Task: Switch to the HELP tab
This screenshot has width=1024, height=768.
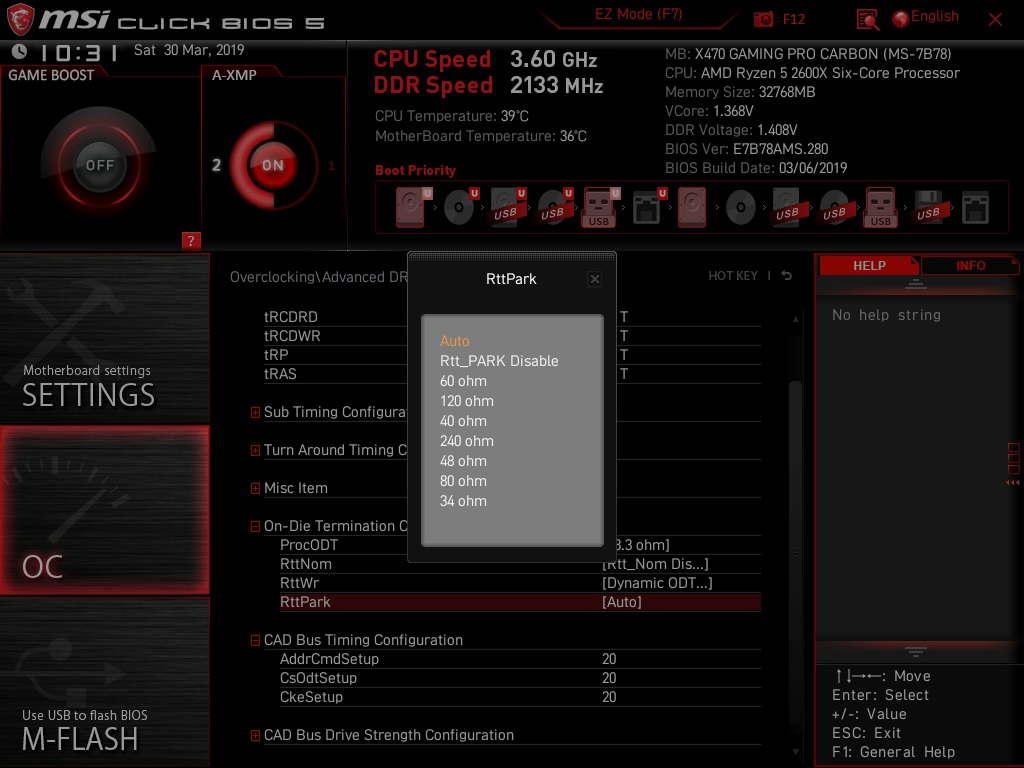Action: tap(869, 266)
